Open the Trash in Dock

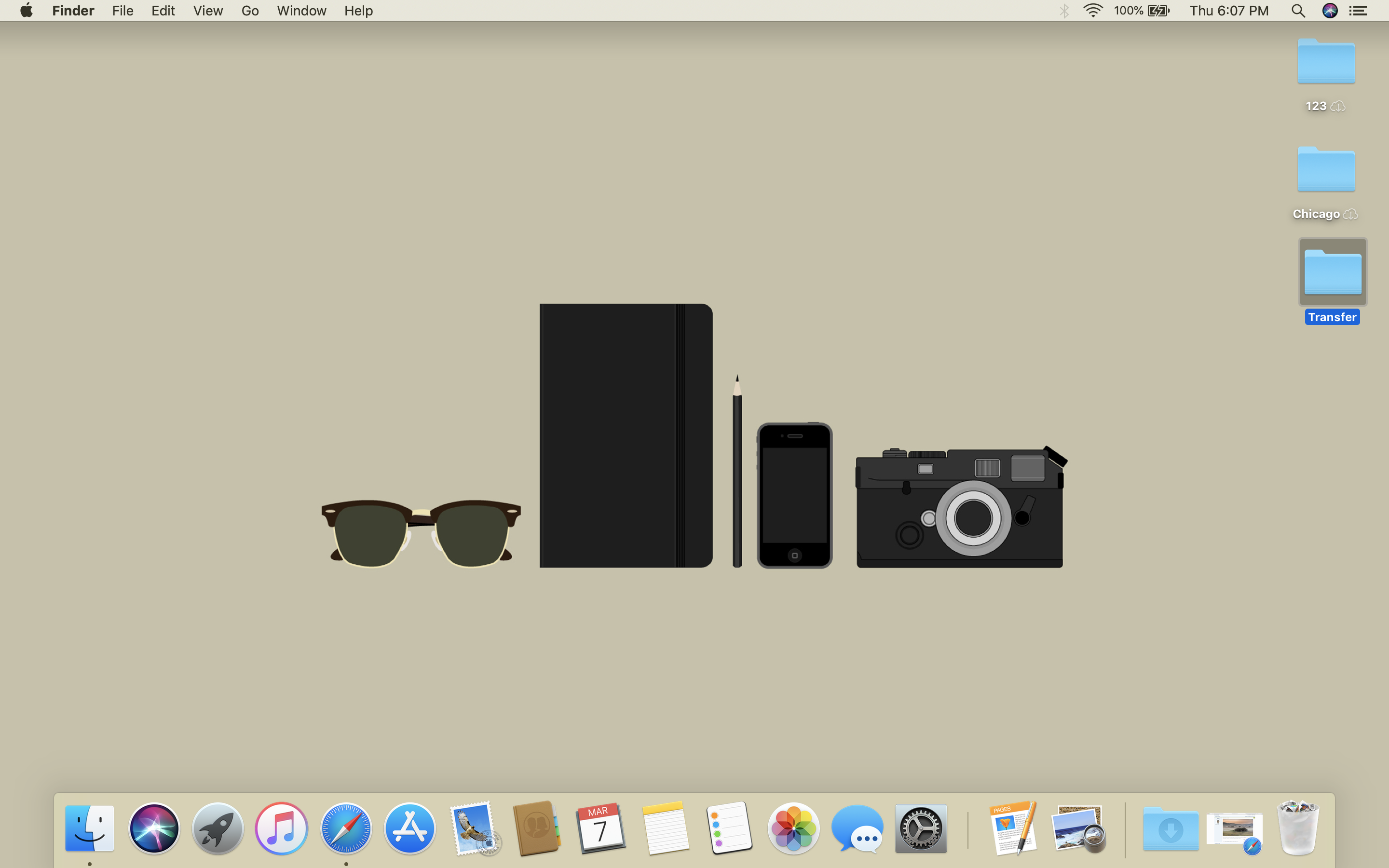tap(1298, 828)
